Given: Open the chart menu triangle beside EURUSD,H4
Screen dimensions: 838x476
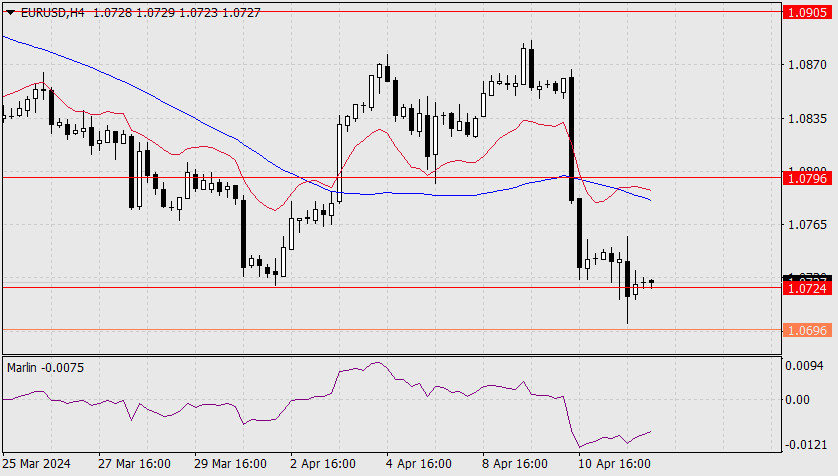Looking at the screenshot, I should click(10, 12).
